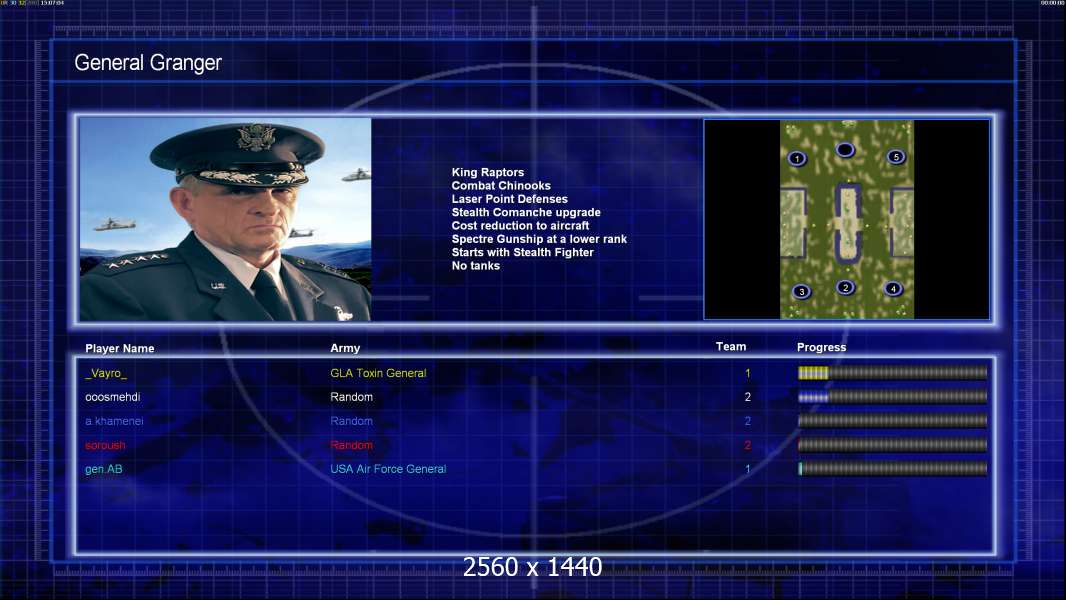Click 'Cost reduction to aircraft' line
1066x600 pixels.
521,226
